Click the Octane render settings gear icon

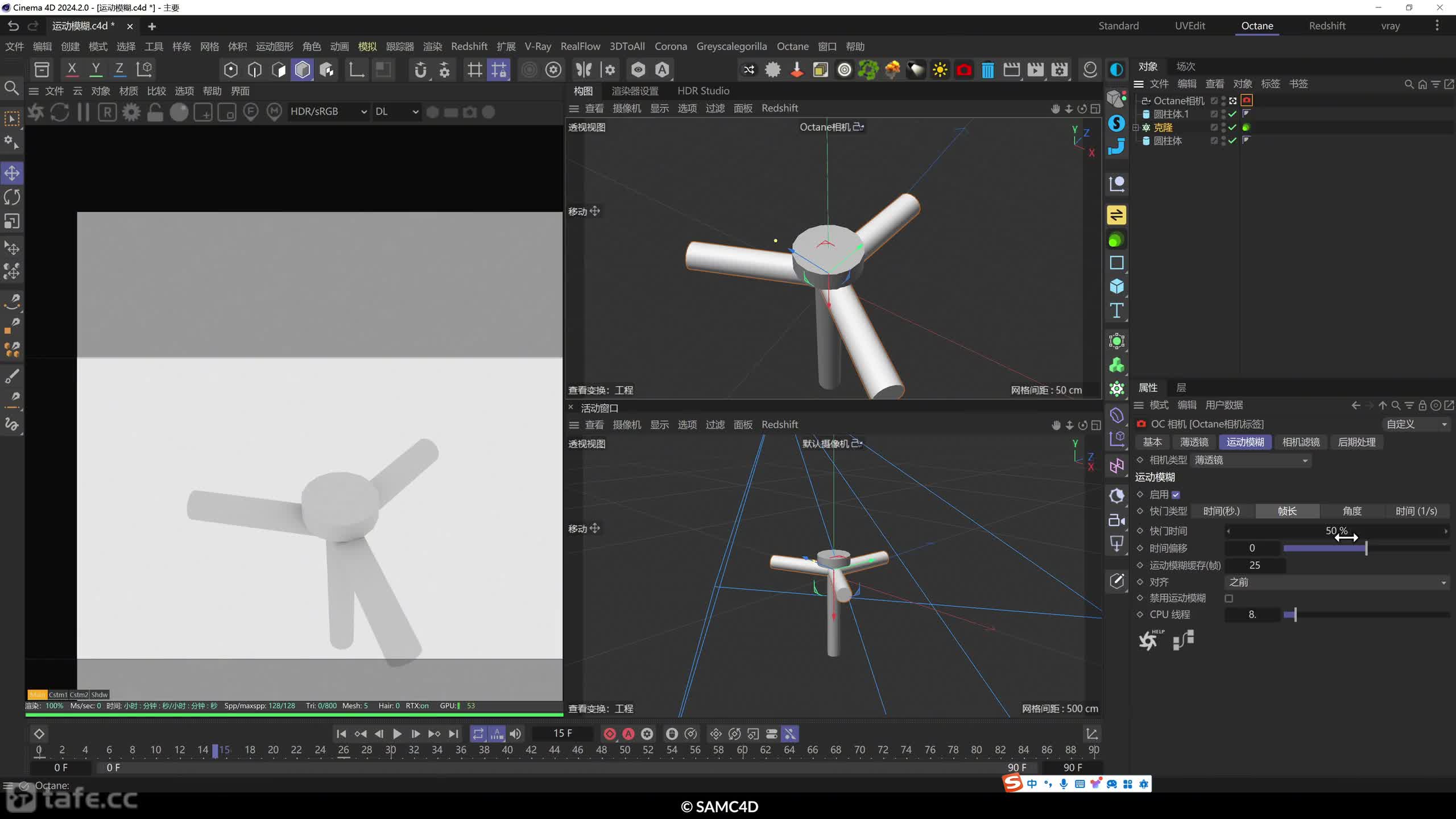(131, 112)
